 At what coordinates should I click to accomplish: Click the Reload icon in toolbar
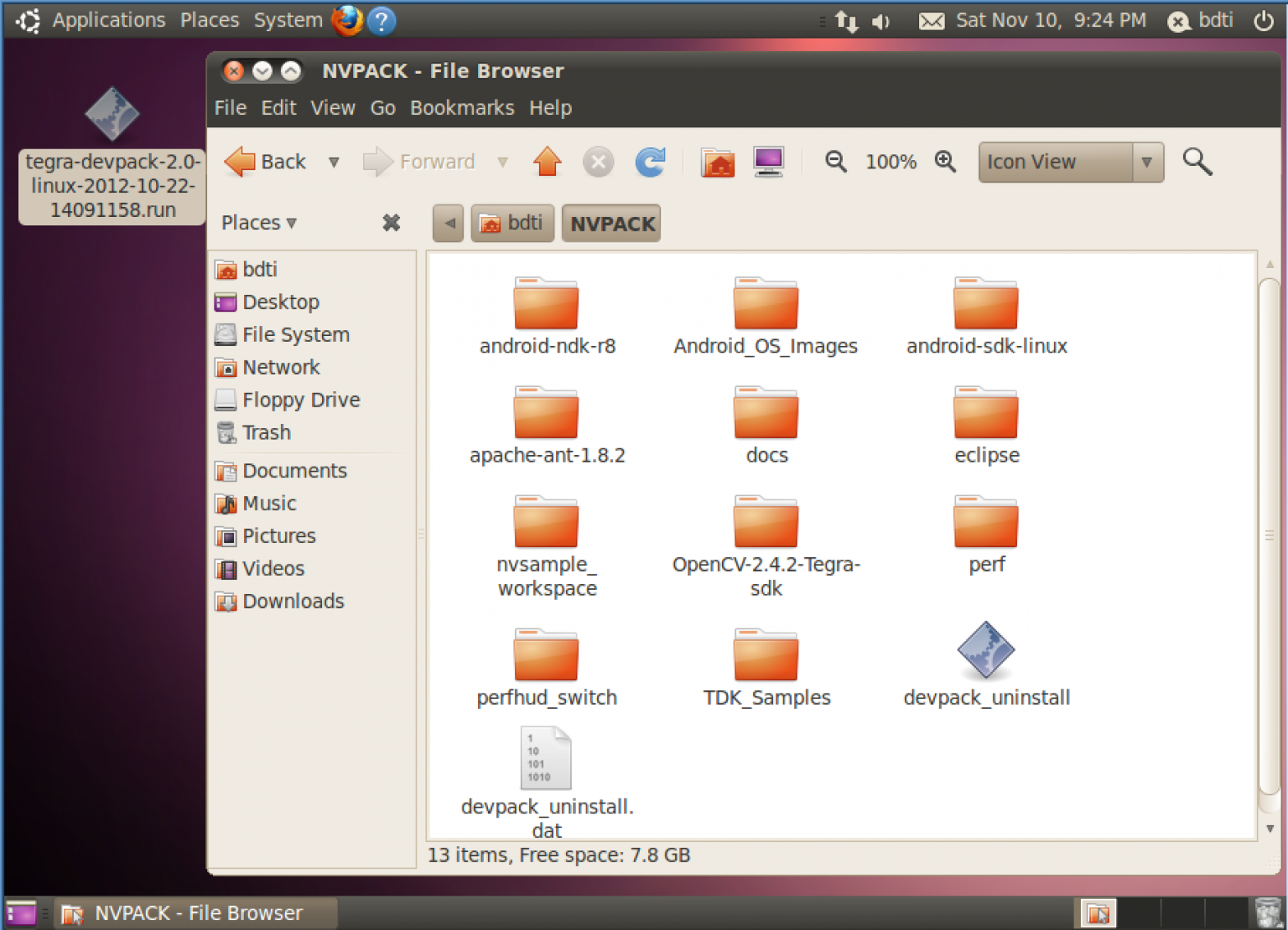point(650,162)
